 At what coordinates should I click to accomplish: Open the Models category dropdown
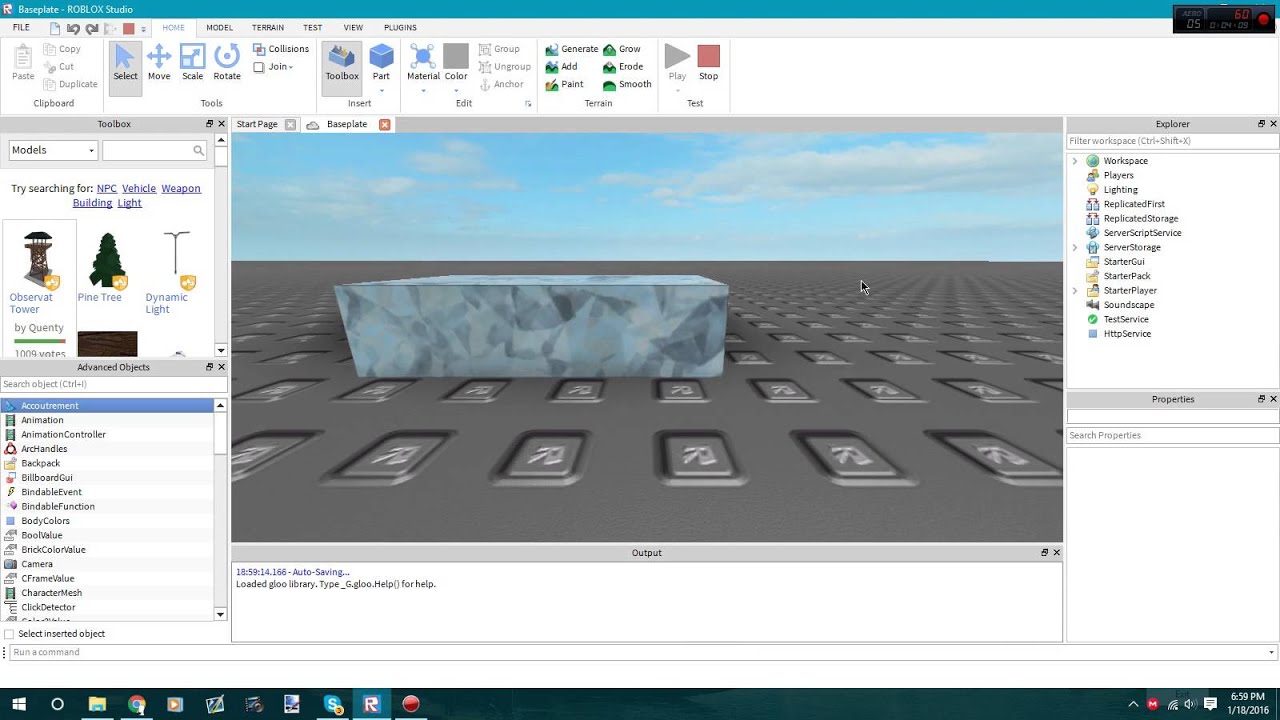click(53, 150)
